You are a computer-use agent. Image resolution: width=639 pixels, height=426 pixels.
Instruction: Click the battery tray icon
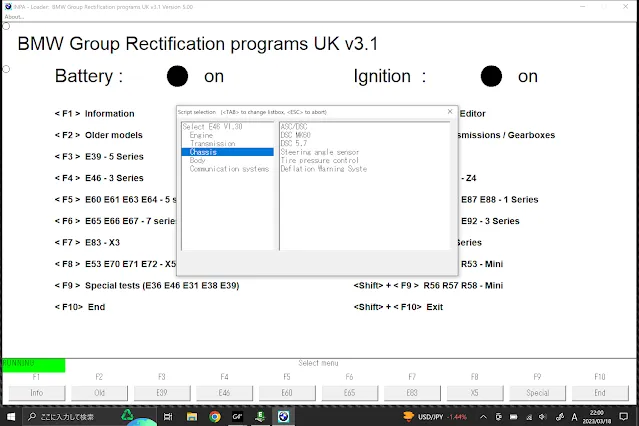[x=513, y=417]
